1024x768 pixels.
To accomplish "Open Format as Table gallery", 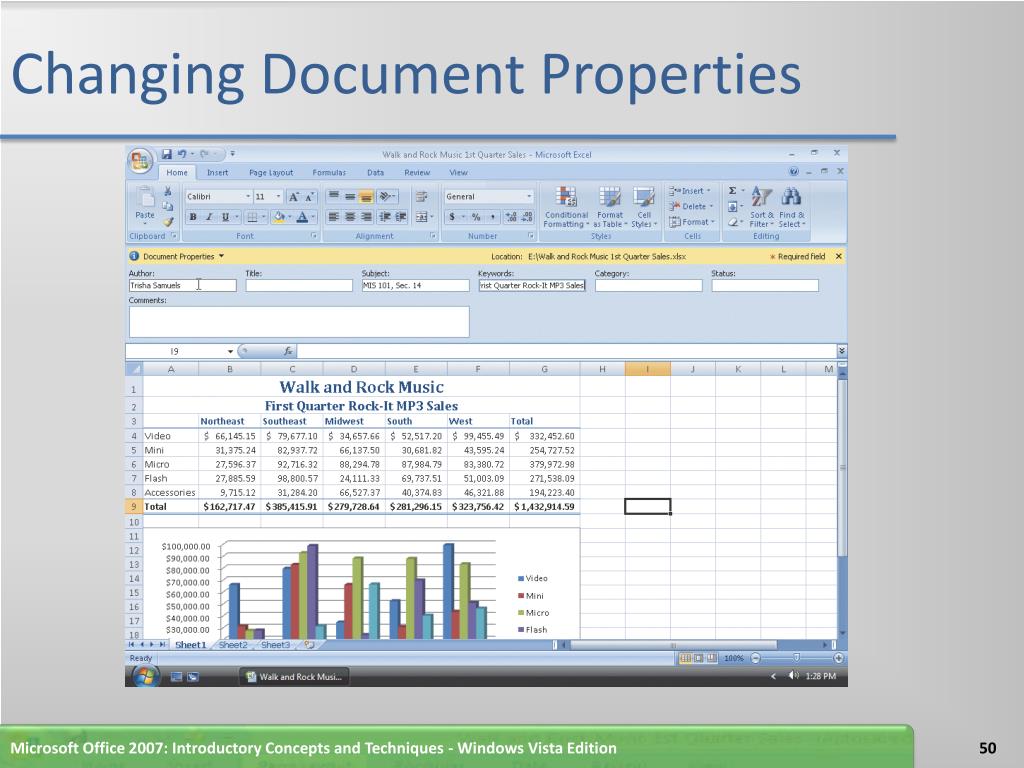I will tap(610, 206).
